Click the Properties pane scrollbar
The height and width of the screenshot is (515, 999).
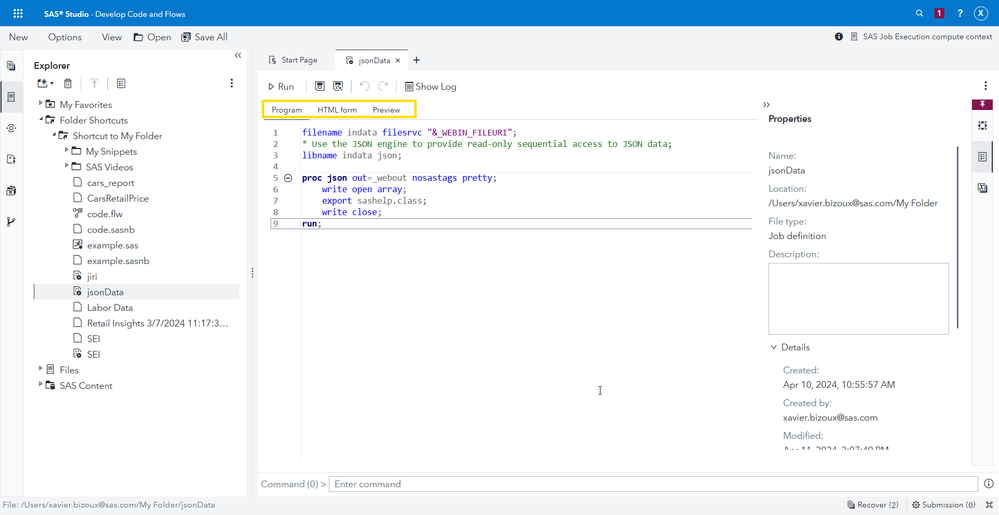(x=957, y=237)
